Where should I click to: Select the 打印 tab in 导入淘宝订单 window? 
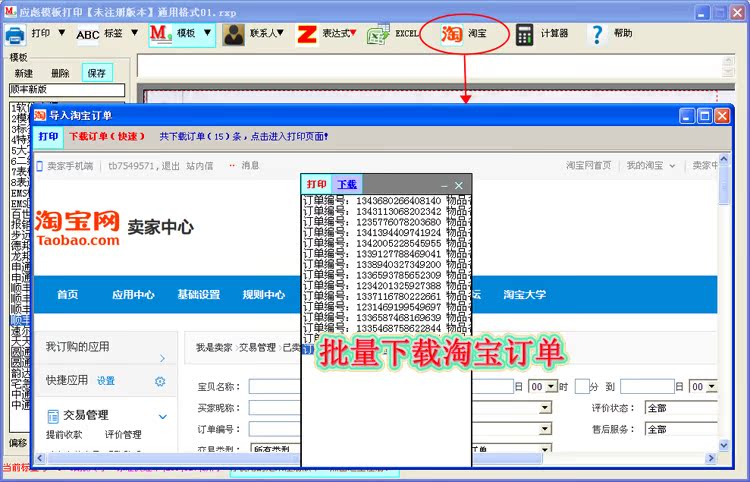coord(48,137)
